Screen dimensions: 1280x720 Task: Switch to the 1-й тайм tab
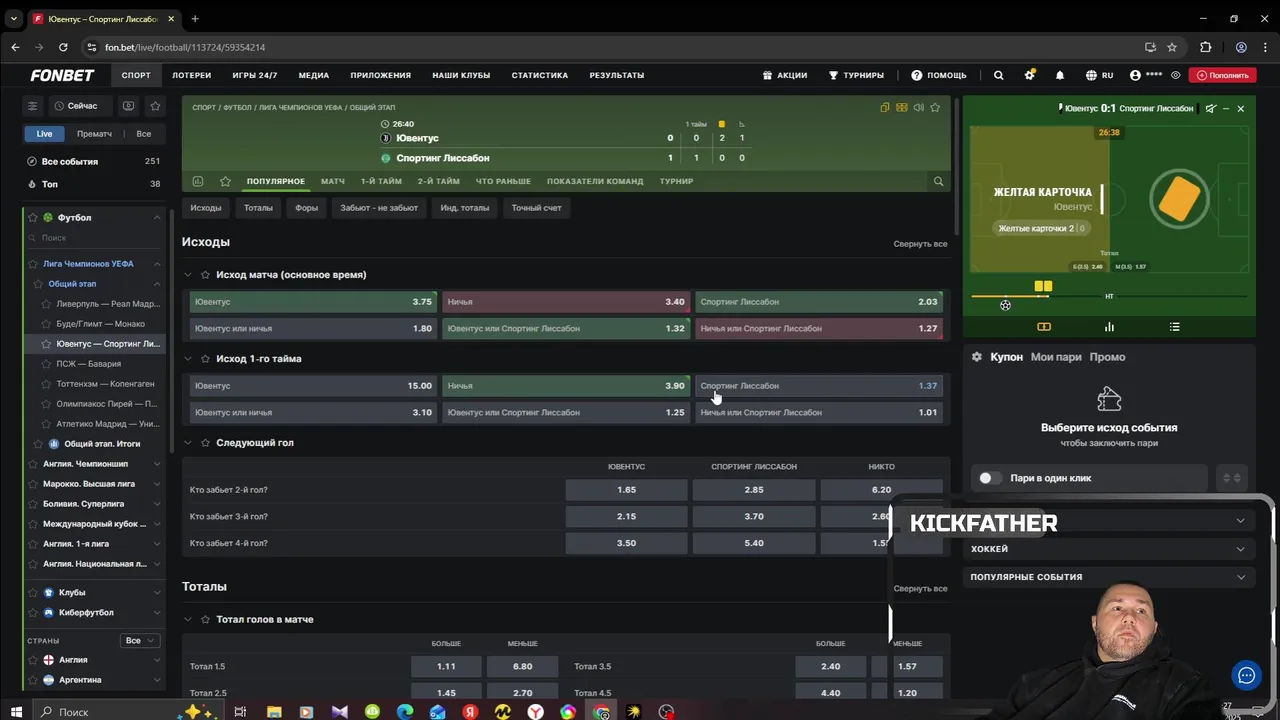tap(381, 181)
